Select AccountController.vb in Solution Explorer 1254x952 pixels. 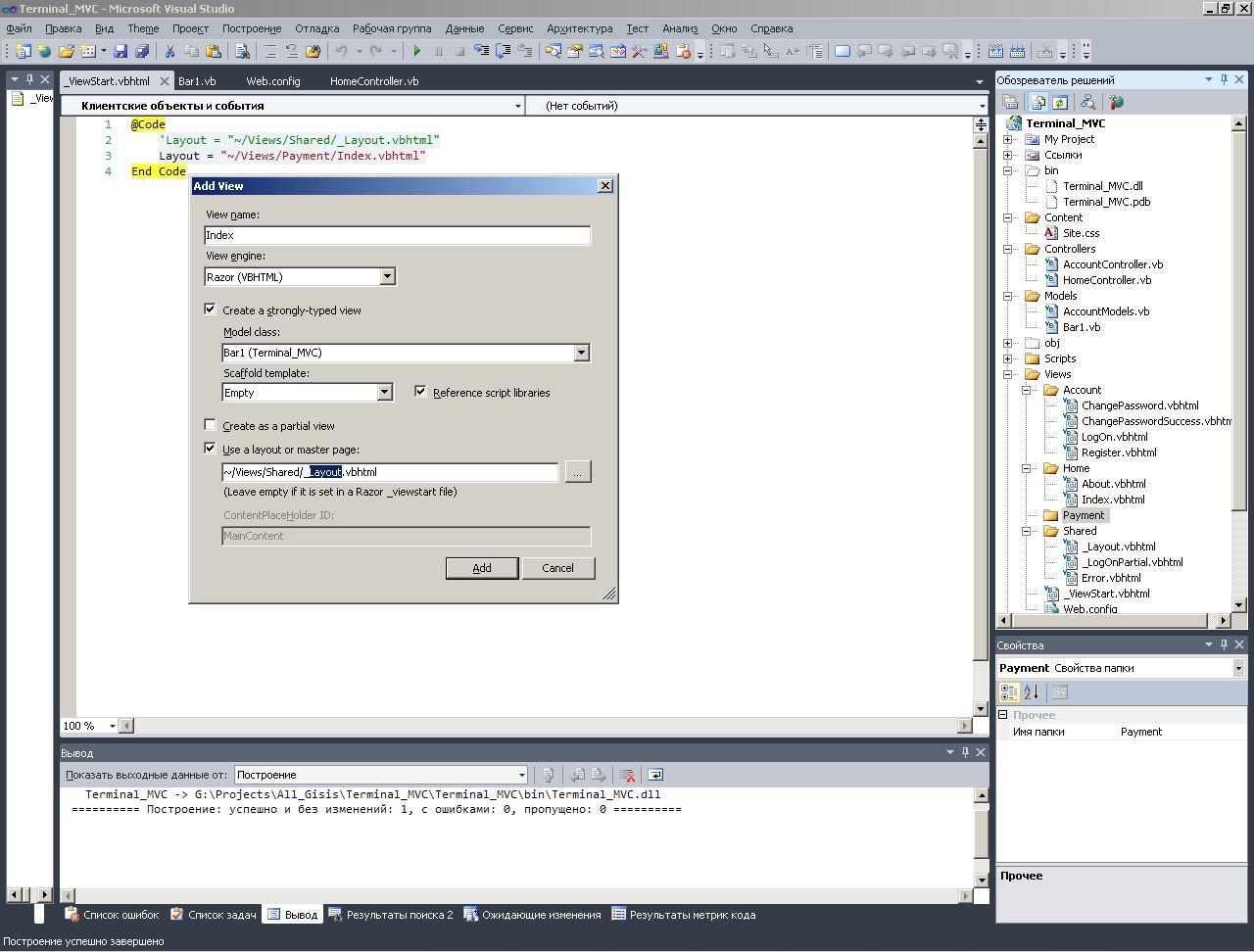(x=1112, y=264)
